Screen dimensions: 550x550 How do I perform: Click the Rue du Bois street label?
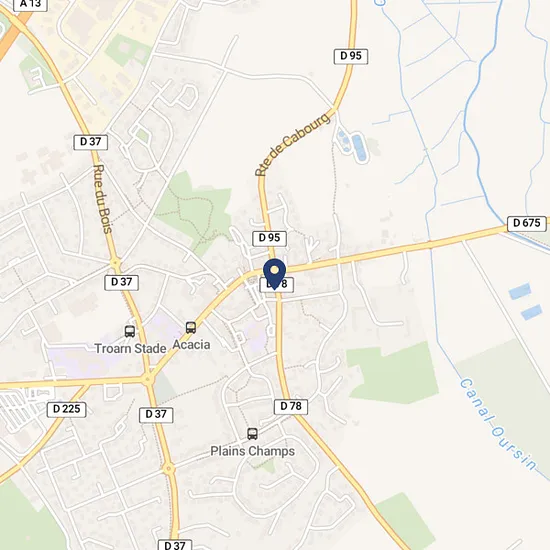pos(102,199)
